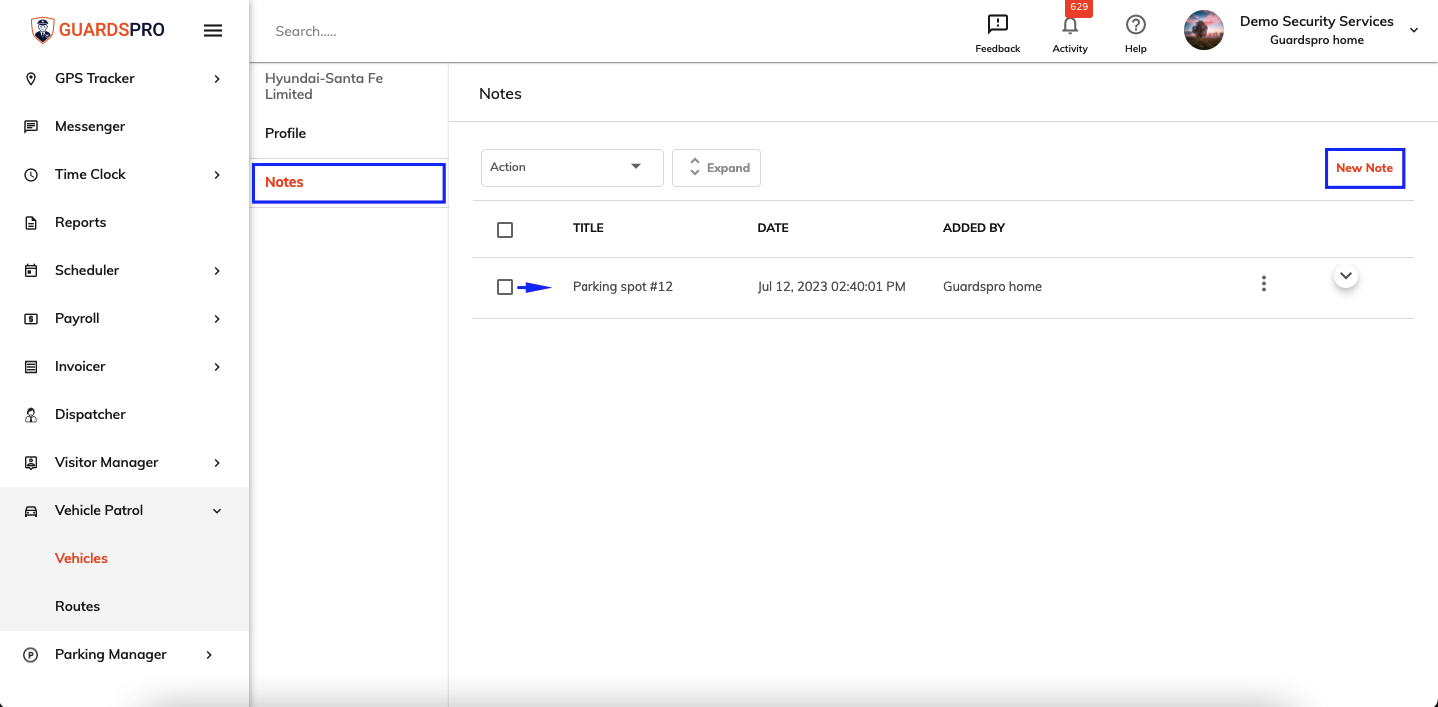The image size is (1438, 707).
Task: Click the DATE column header
Action: pos(773,228)
